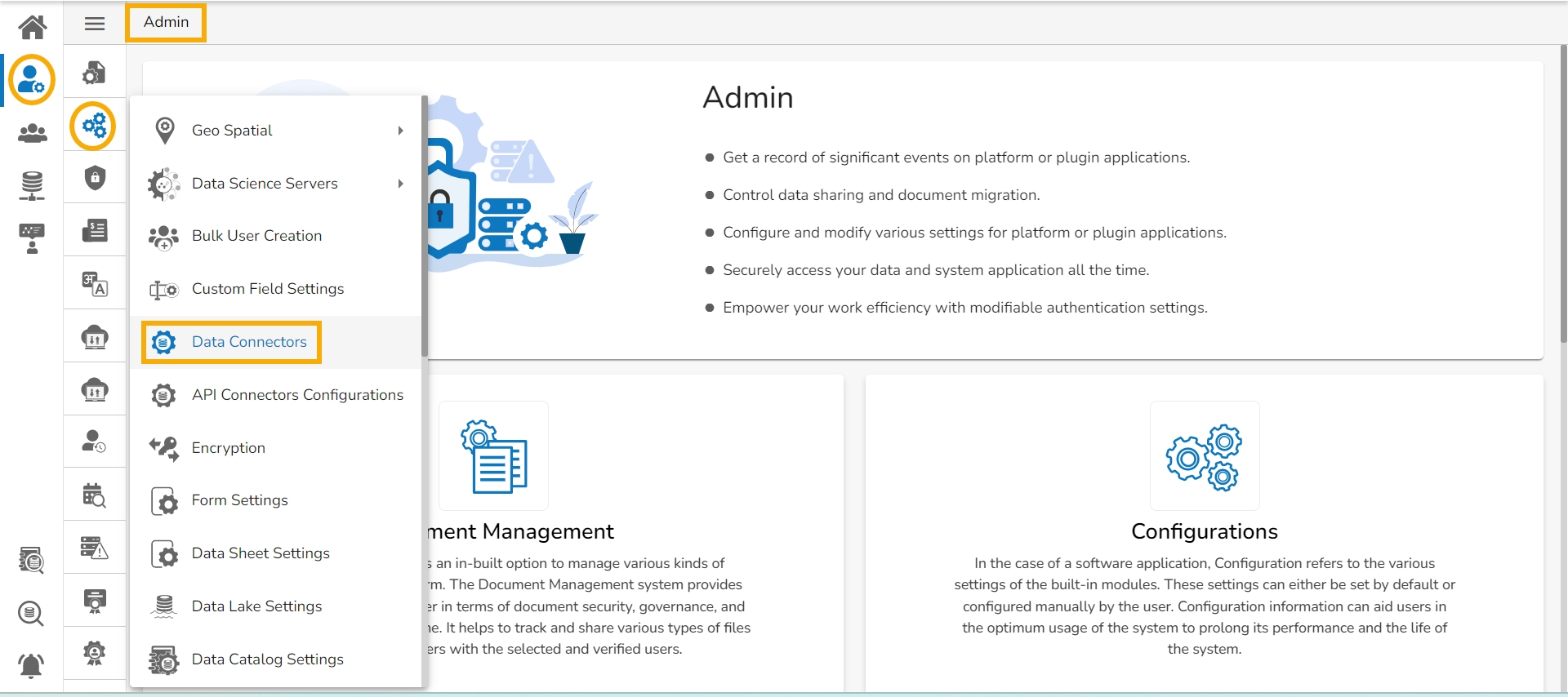Choose Encryption from the menu
Image resolution: width=1568 pixels, height=697 pixels.
tap(276, 448)
